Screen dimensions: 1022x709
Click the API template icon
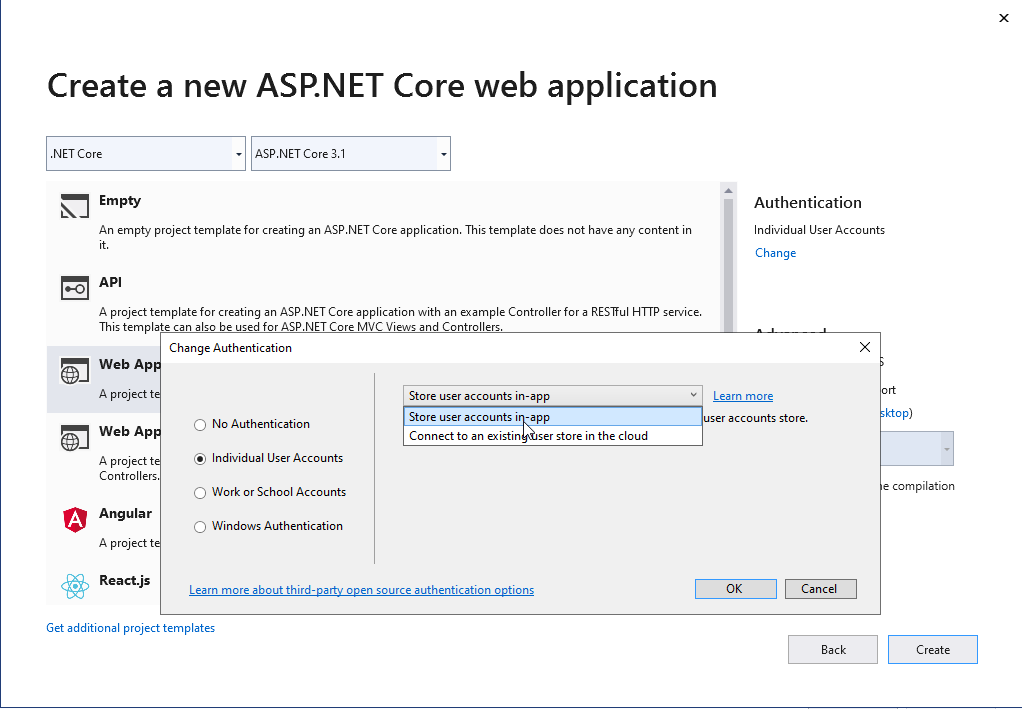[x=76, y=289]
